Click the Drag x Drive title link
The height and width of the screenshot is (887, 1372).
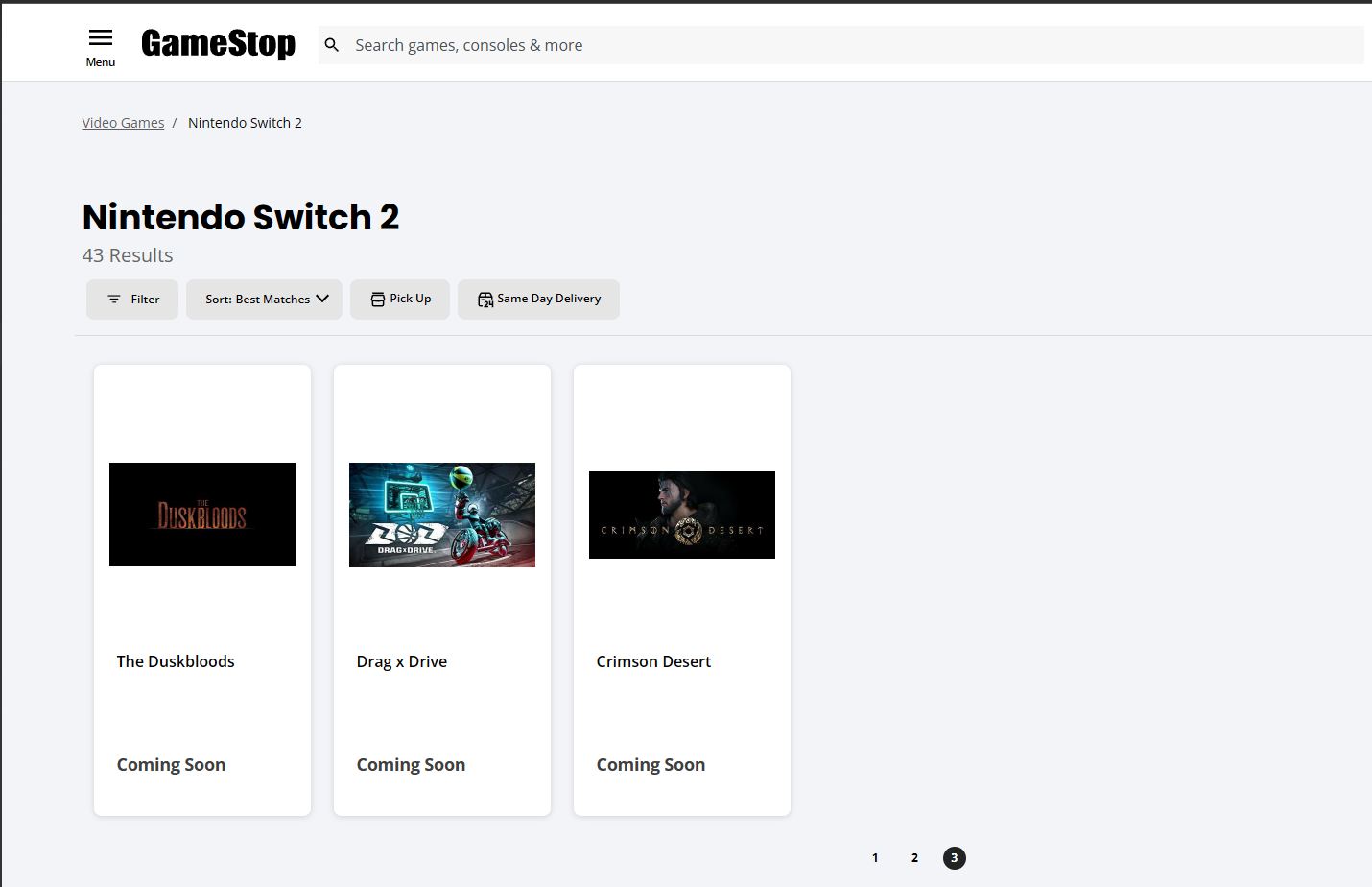pyautogui.click(x=402, y=661)
